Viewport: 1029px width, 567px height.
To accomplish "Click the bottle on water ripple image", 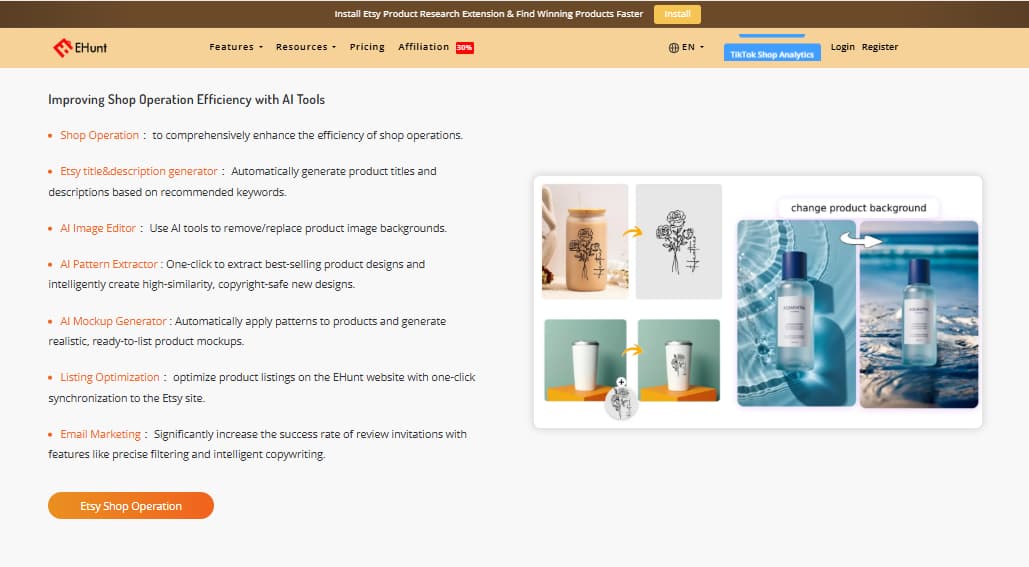I will pyautogui.click(x=796, y=313).
